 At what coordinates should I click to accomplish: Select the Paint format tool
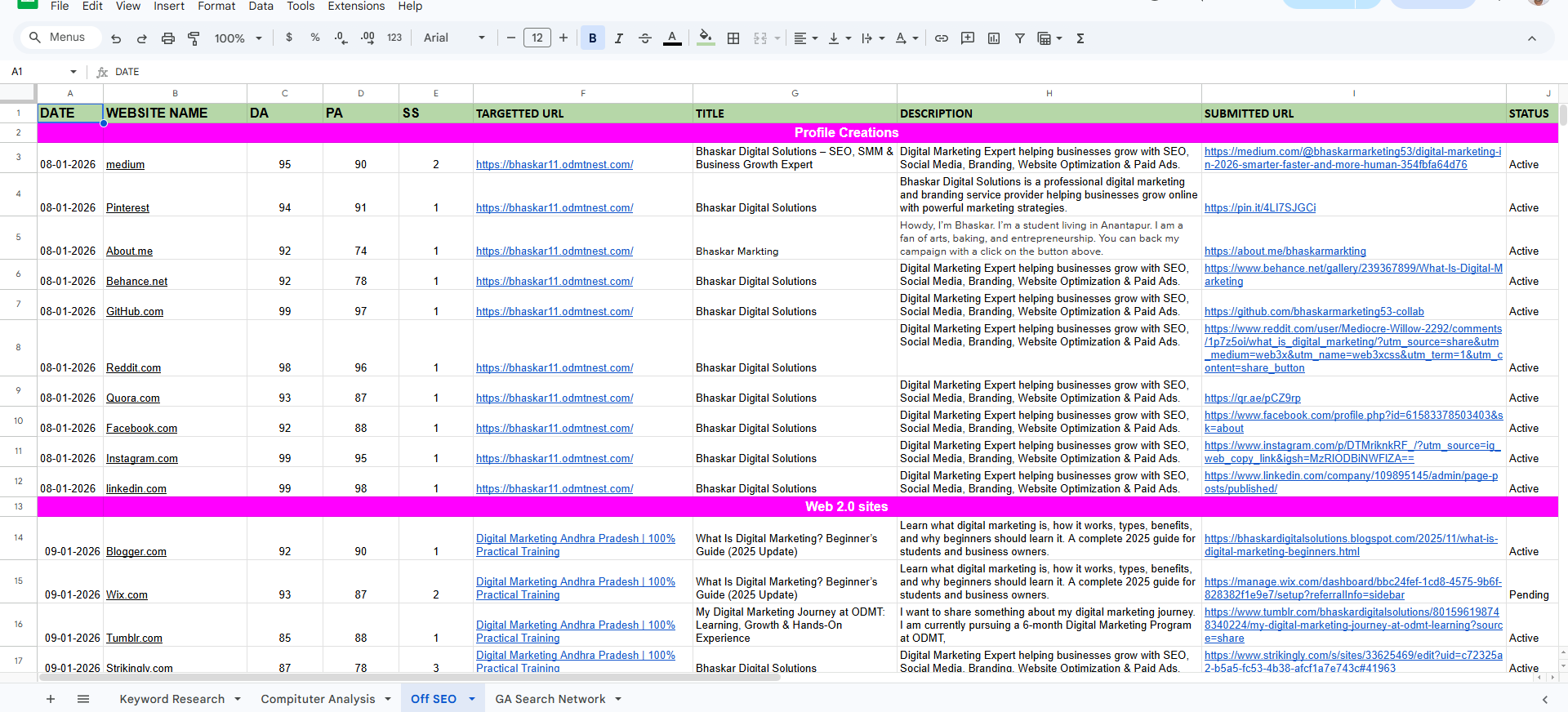click(x=194, y=38)
